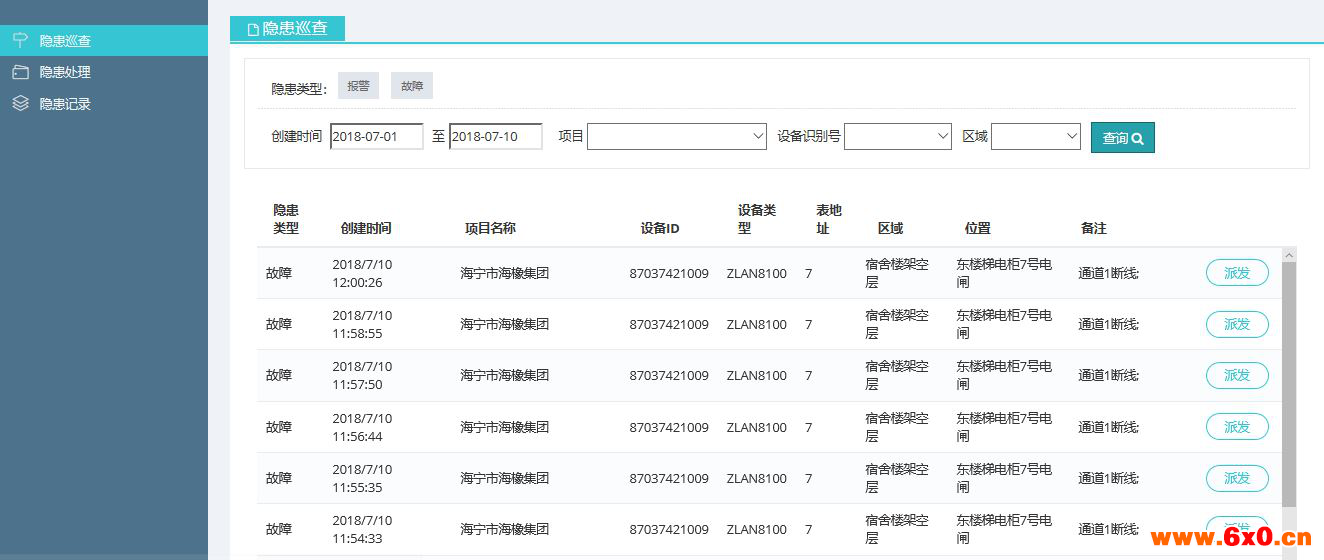
Task: Open the 设备识别号 dropdown
Action: pyautogui.click(x=897, y=136)
